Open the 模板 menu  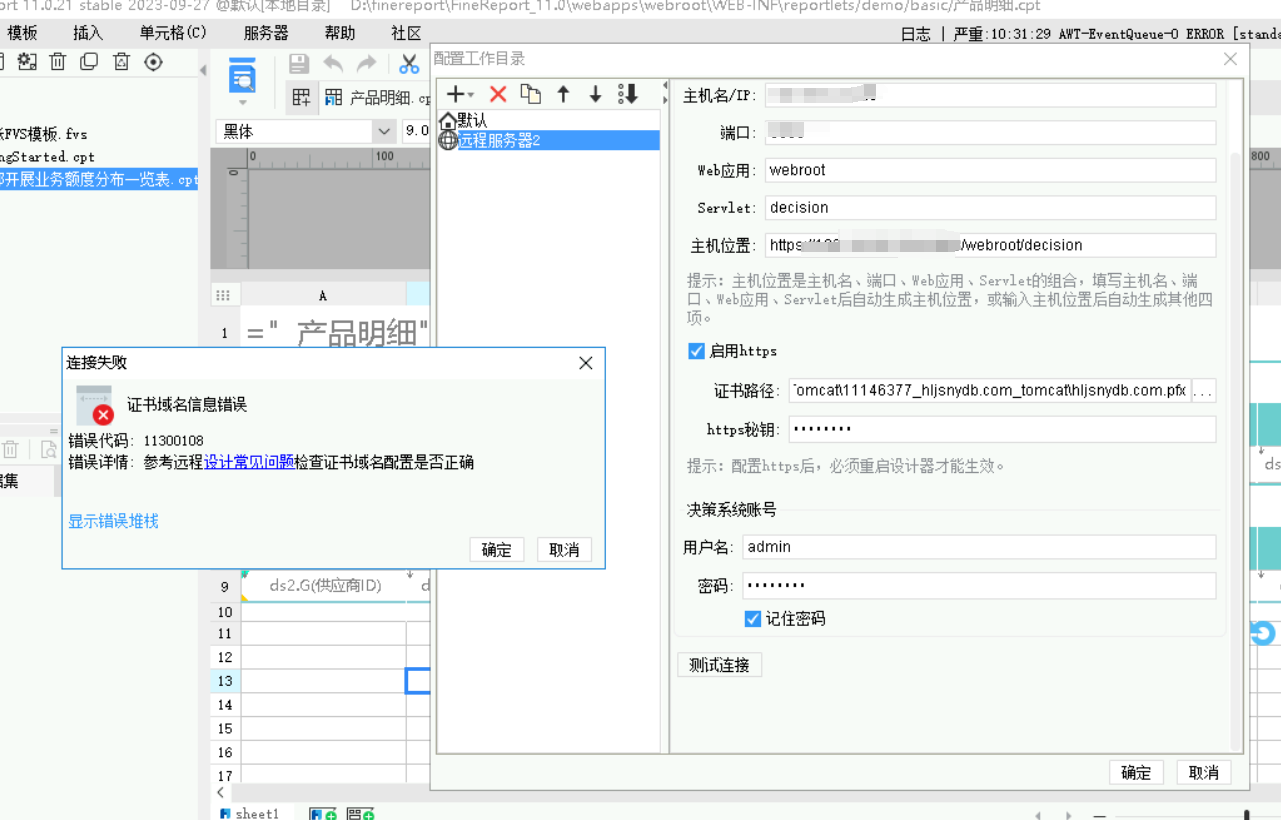(x=22, y=33)
